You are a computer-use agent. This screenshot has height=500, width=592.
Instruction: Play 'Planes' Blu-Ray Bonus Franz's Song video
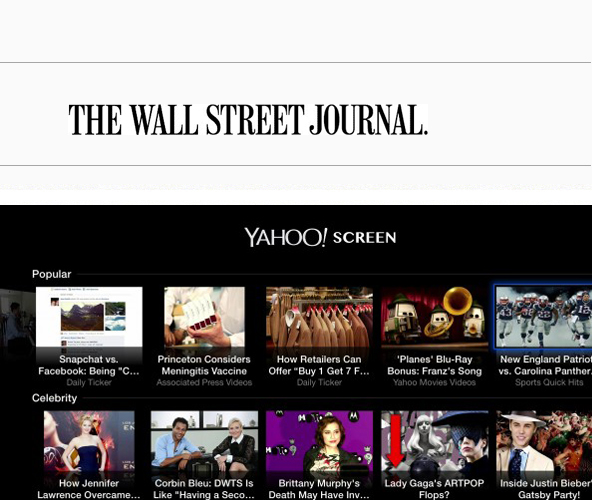[x=435, y=317]
